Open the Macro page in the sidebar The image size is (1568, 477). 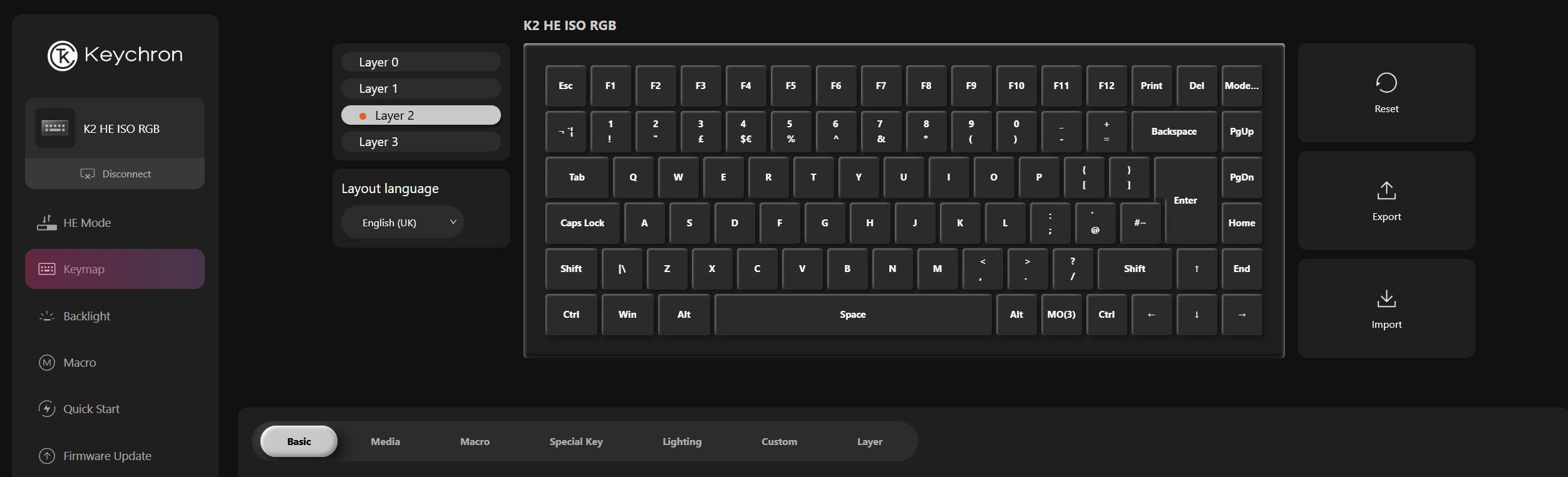click(x=115, y=362)
